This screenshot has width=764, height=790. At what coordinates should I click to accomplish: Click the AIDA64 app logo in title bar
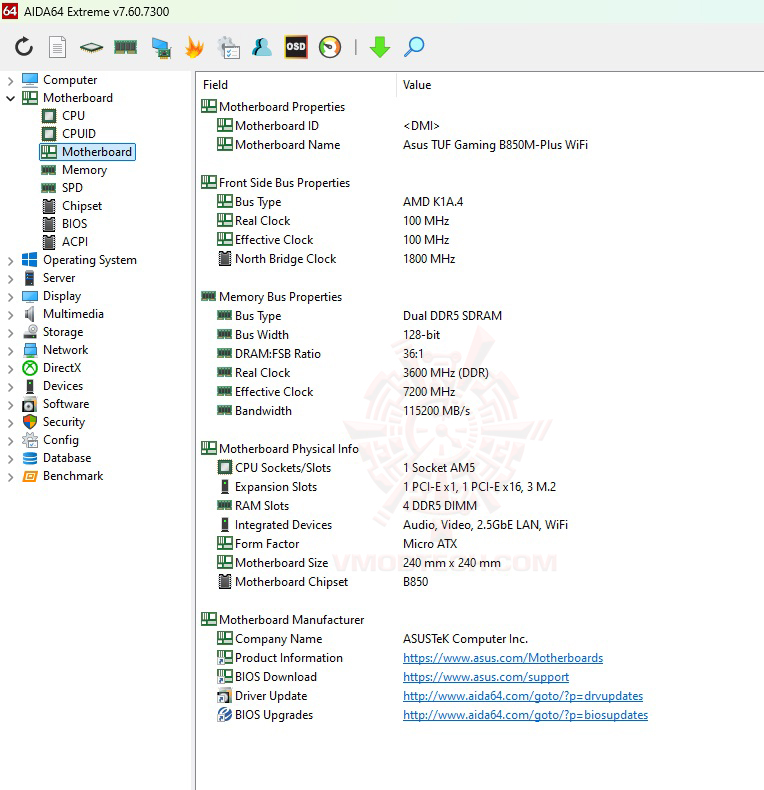(10, 11)
